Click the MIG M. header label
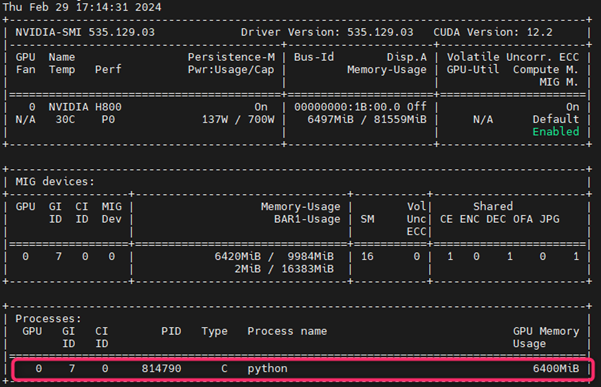601x387 pixels. pyautogui.click(x=559, y=82)
